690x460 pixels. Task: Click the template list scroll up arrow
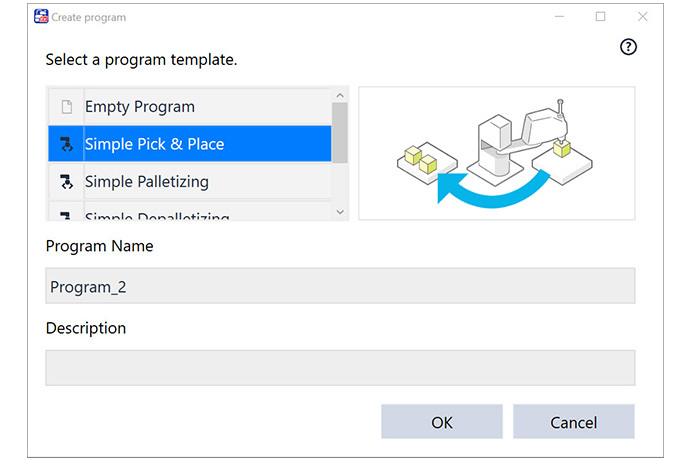pos(340,96)
